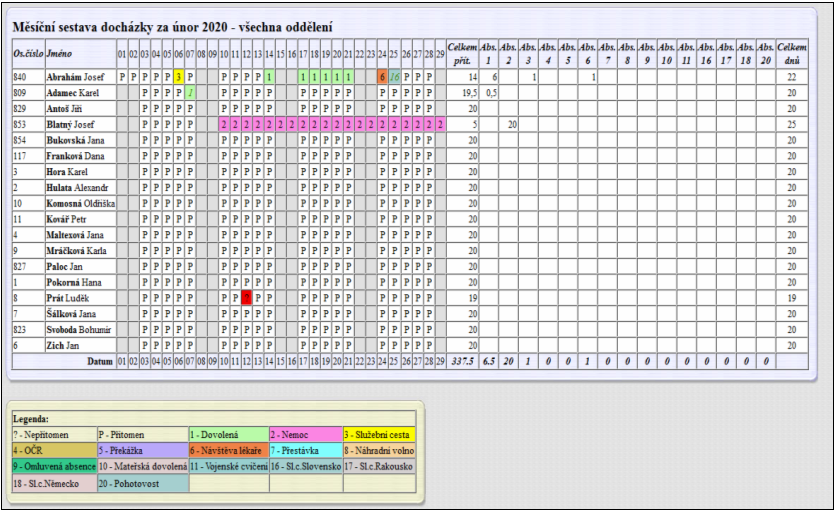Open employee Abrahám Josef
The height and width of the screenshot is (511, 837).
(75, 77)
